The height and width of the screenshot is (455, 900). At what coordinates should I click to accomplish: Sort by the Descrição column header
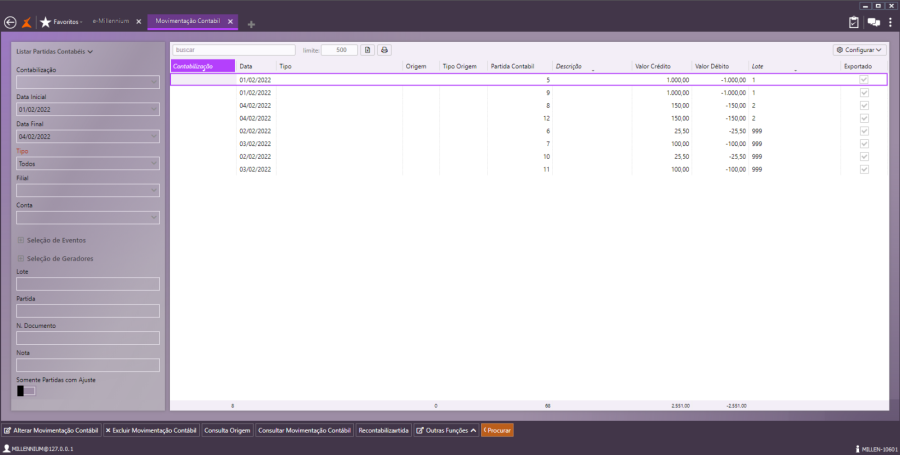coord(592,67)
